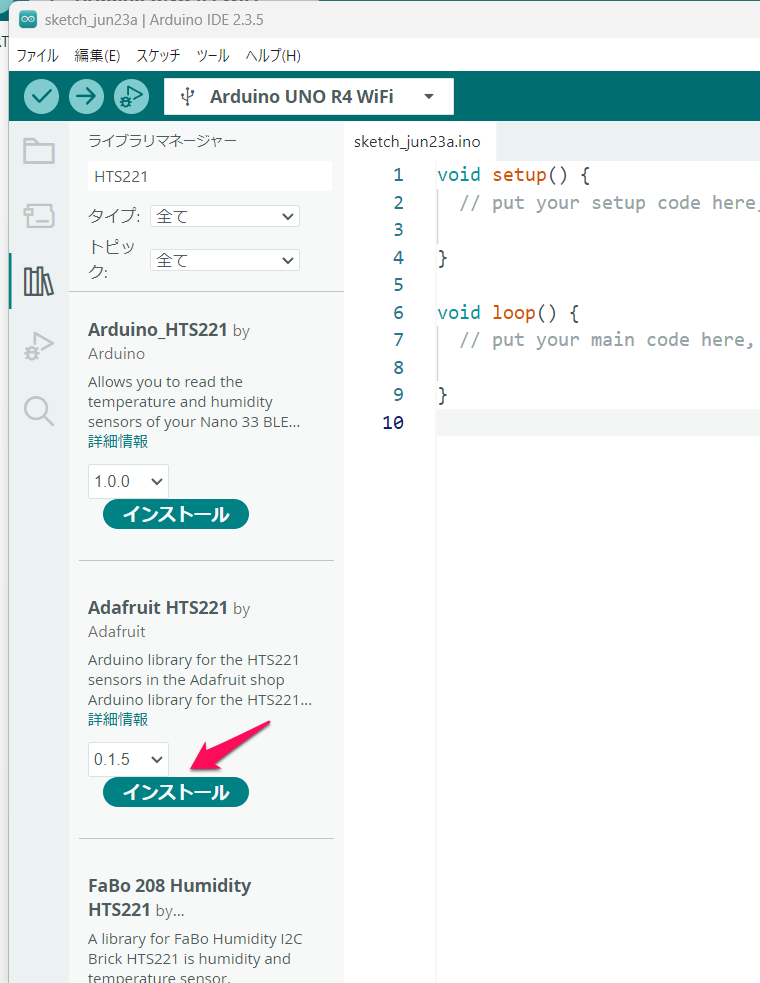
Task: Open the Arduino UNO R4 WiFi board selector
Action: (x=309, y=97)
